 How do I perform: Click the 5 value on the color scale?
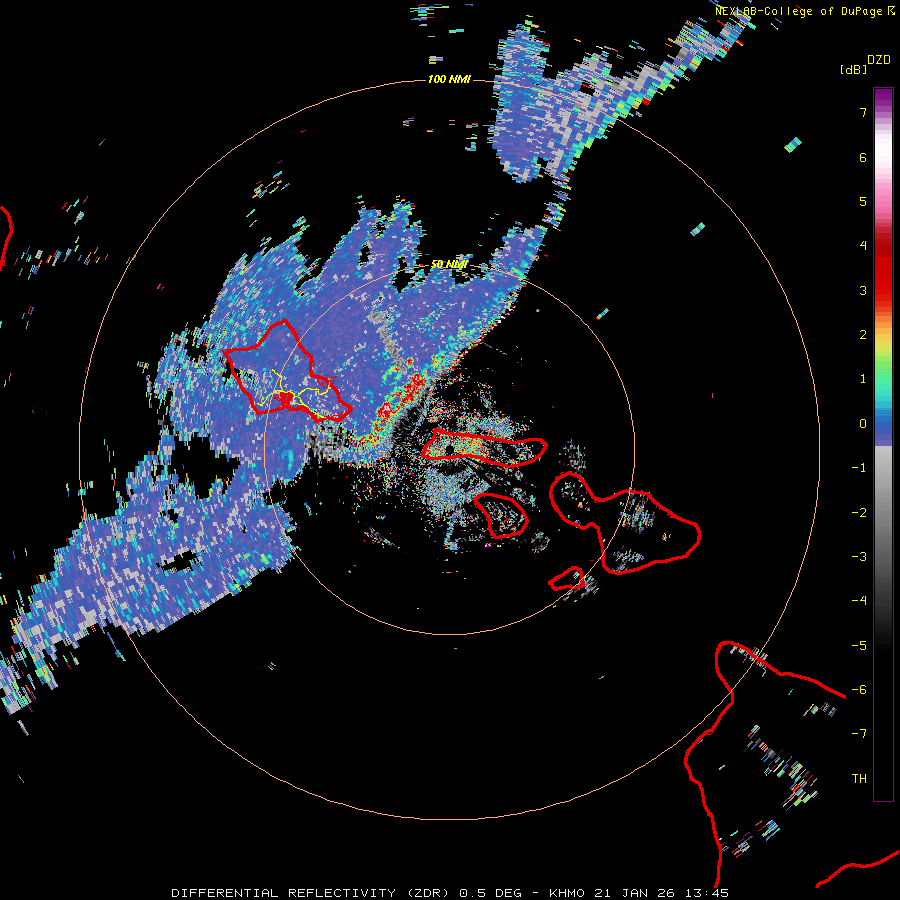point(863,201)
